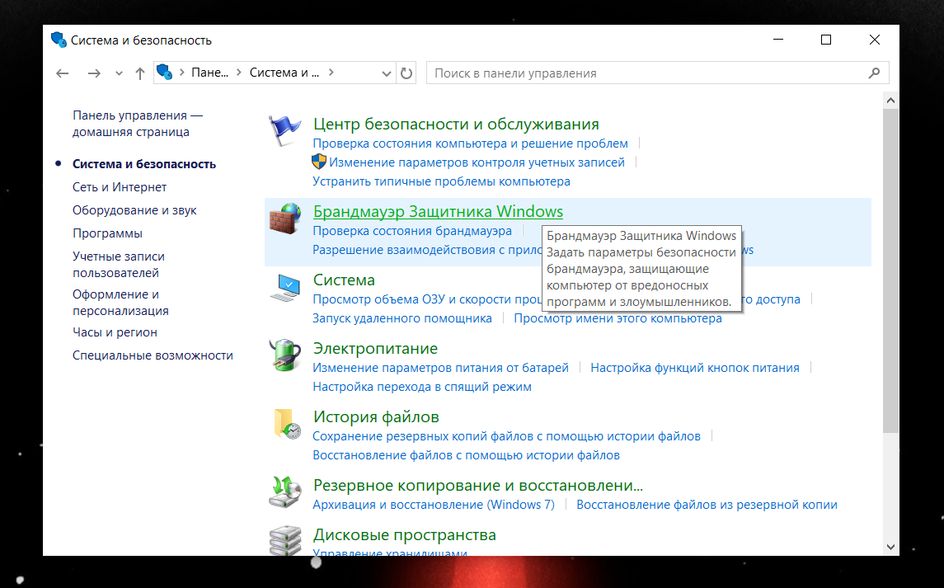This screenshot has height=588, width=944.
Task: Click the search magnifier icon
Action: point(874,73)
